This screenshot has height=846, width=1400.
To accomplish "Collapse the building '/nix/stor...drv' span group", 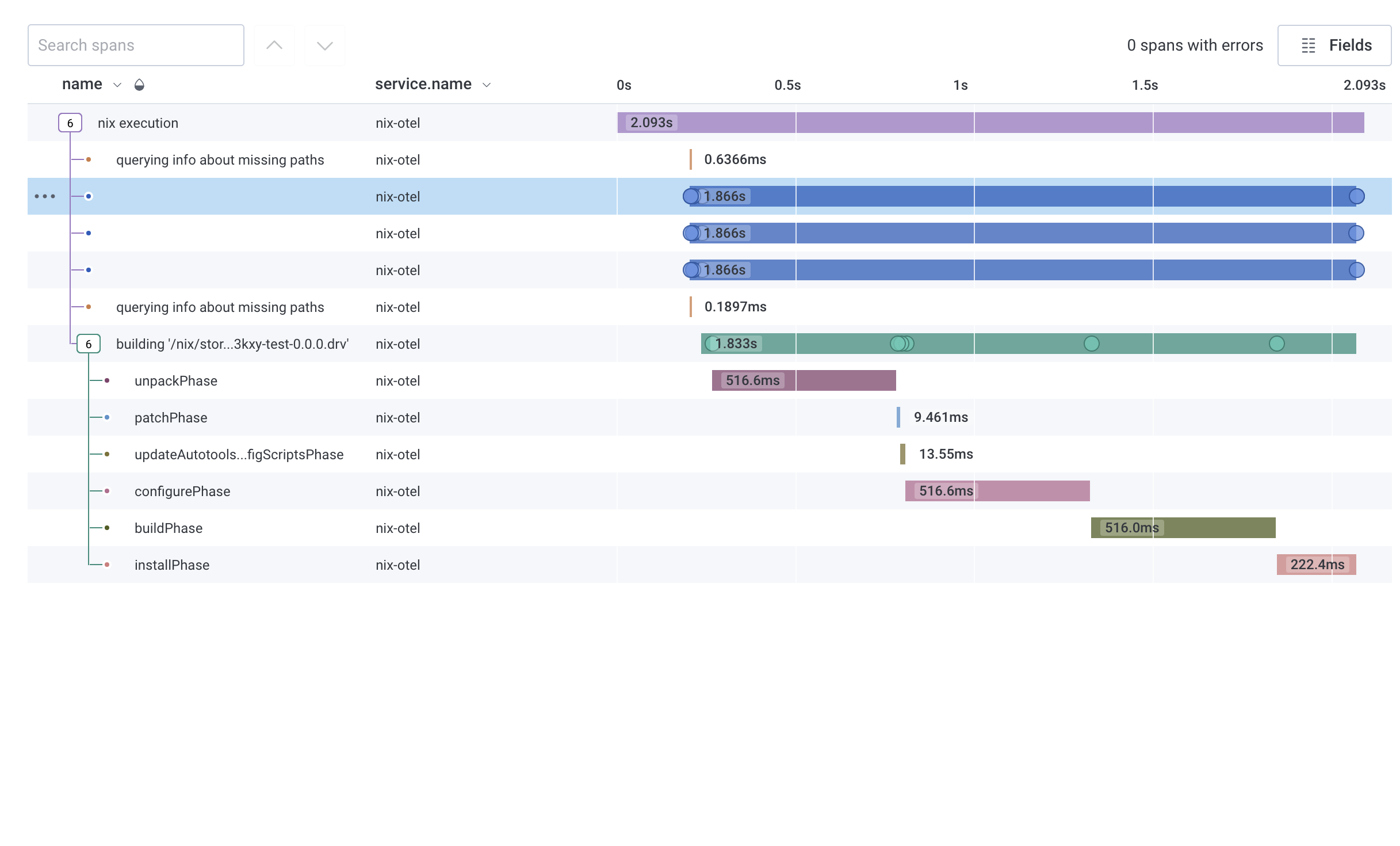I will pyautogui.click(x=89, y=344).
